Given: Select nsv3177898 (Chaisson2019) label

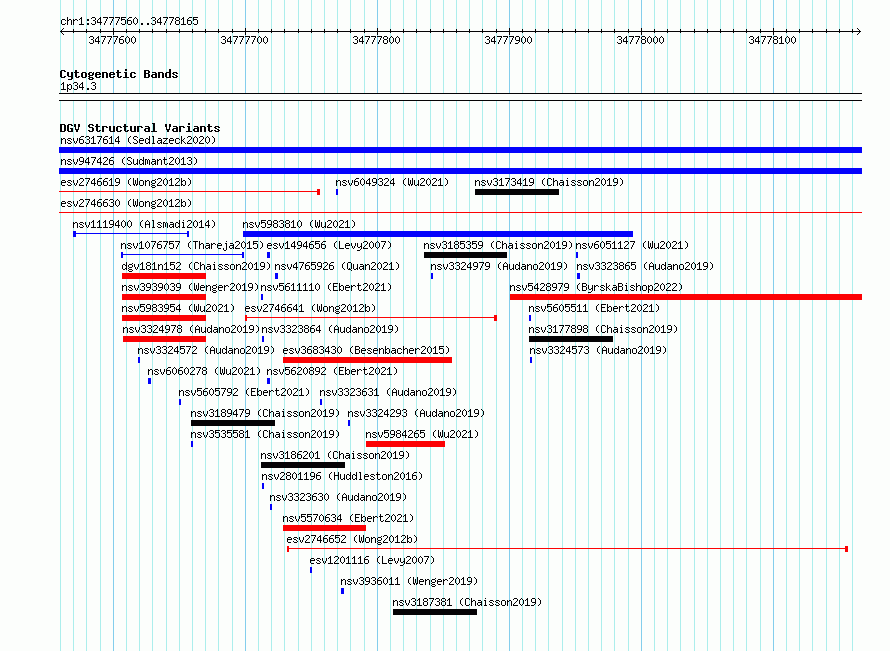Looking at the screenshot, I should coord(603,329).
